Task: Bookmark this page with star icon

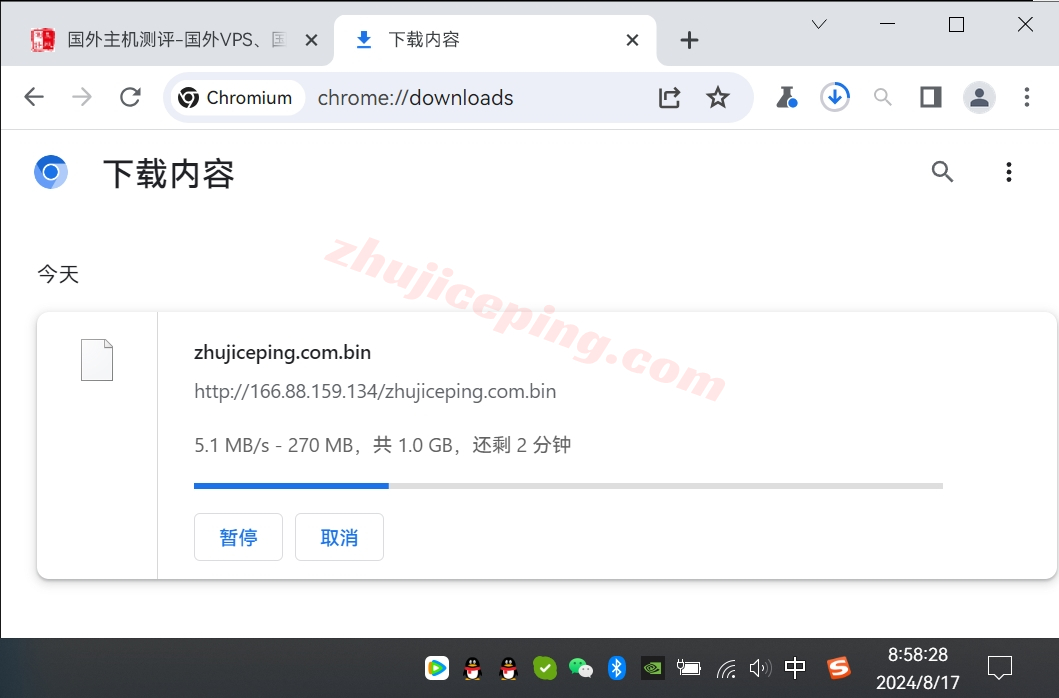Action: (x=717, y=97)
